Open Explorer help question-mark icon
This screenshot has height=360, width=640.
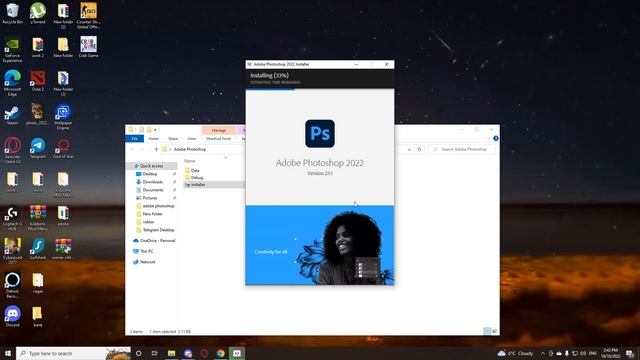tap(496, 138)
